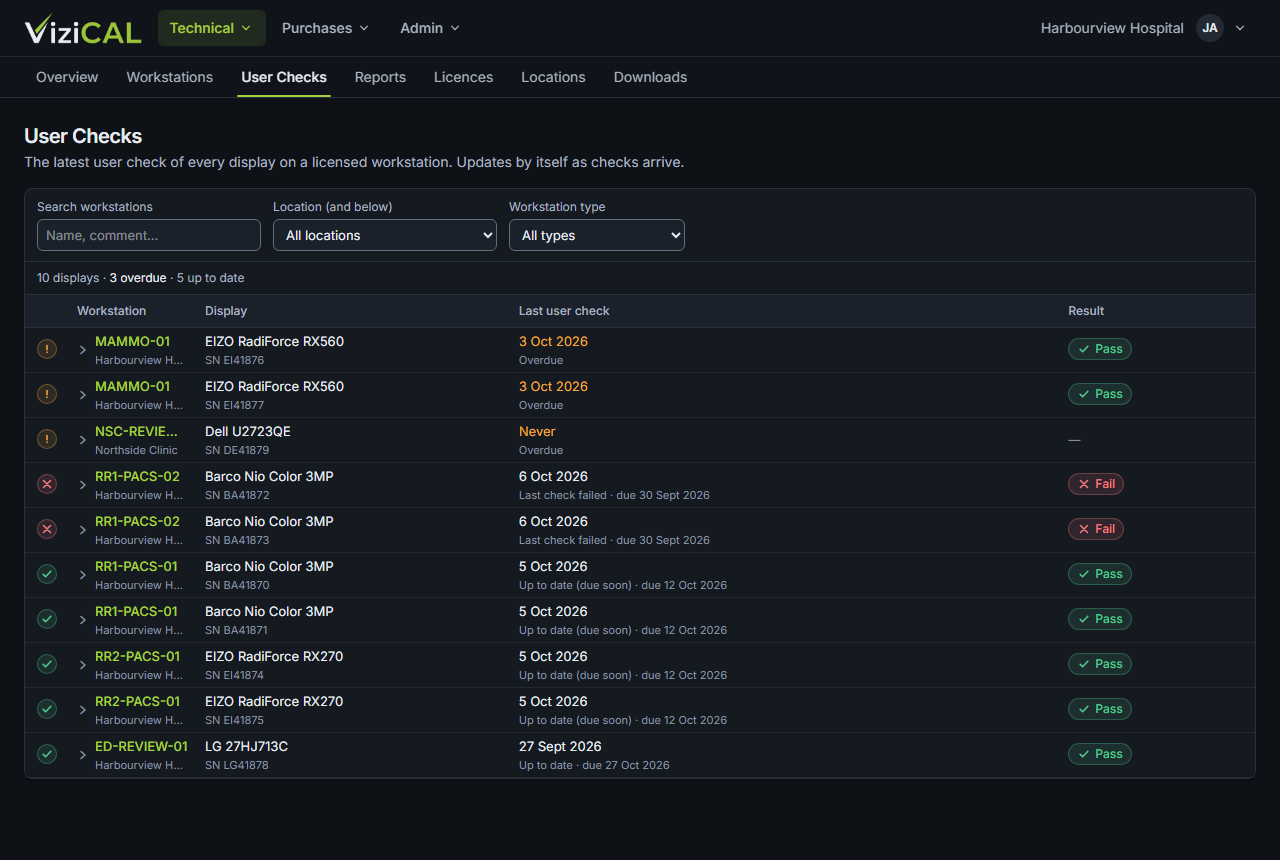Open the ED-REVIEW-01 workstation link
This screenshot has height=860, width=1280.
click(x=141, y=746)
